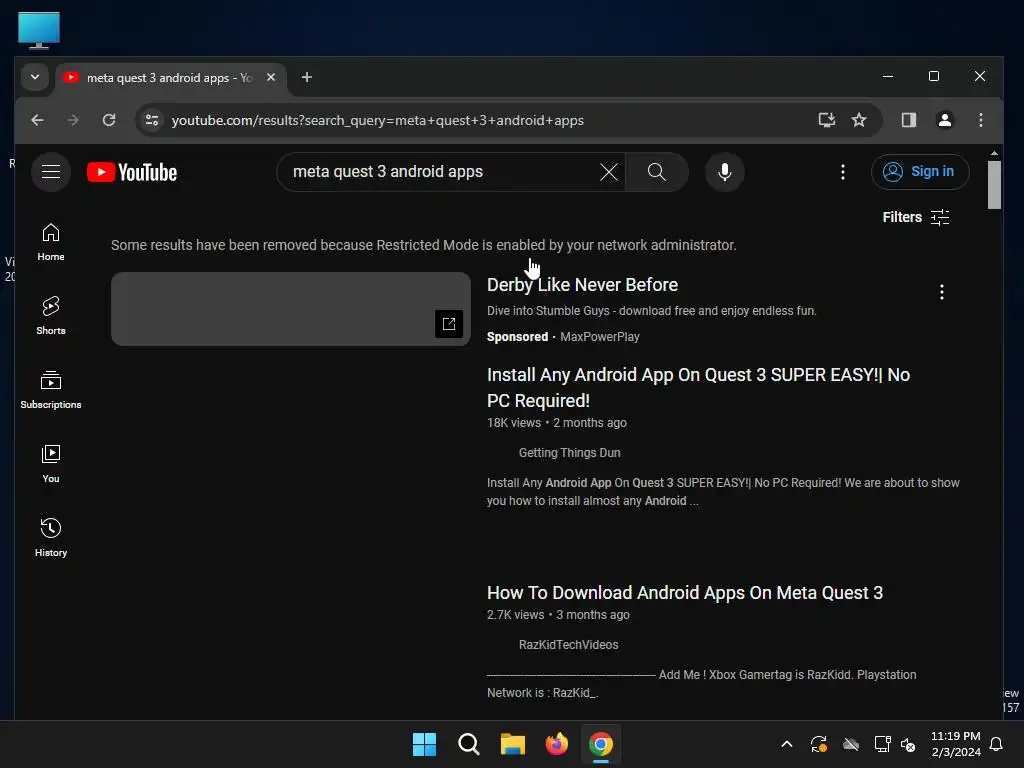This screenshot has height=768, width=1024.
Task: Click the OneDrive cloud tray icon
Action: coord(851,744)
